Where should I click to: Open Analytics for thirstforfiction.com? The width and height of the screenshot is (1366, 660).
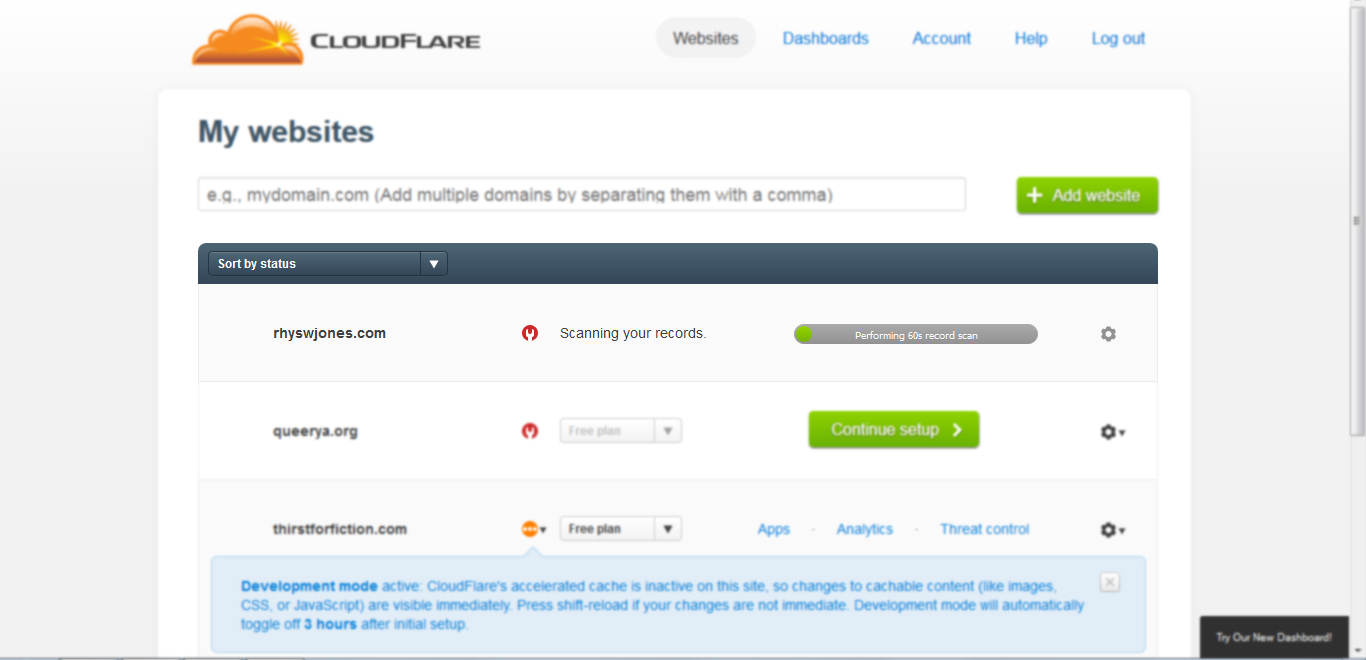tap(865, 529)
